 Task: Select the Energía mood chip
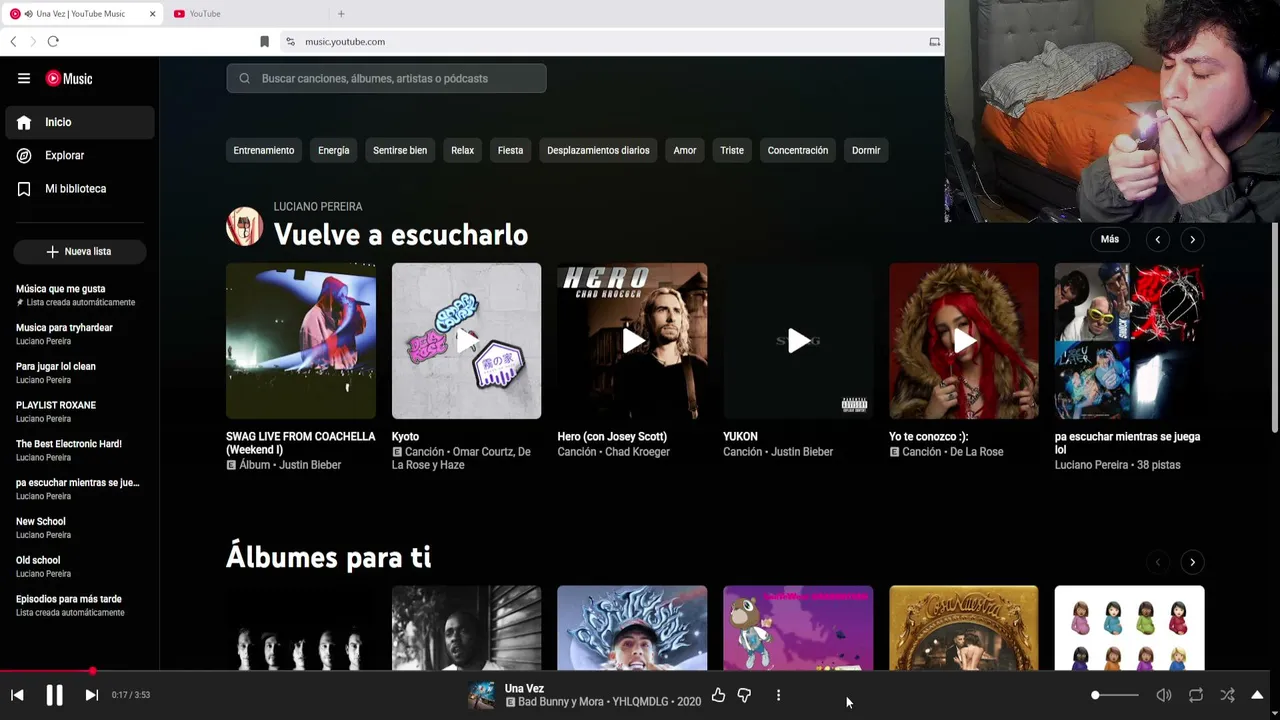[334, 150]
